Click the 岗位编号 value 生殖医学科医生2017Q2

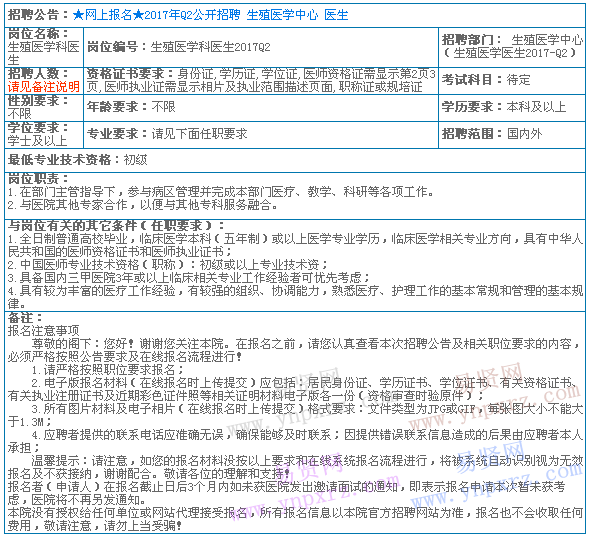[211, 47]
